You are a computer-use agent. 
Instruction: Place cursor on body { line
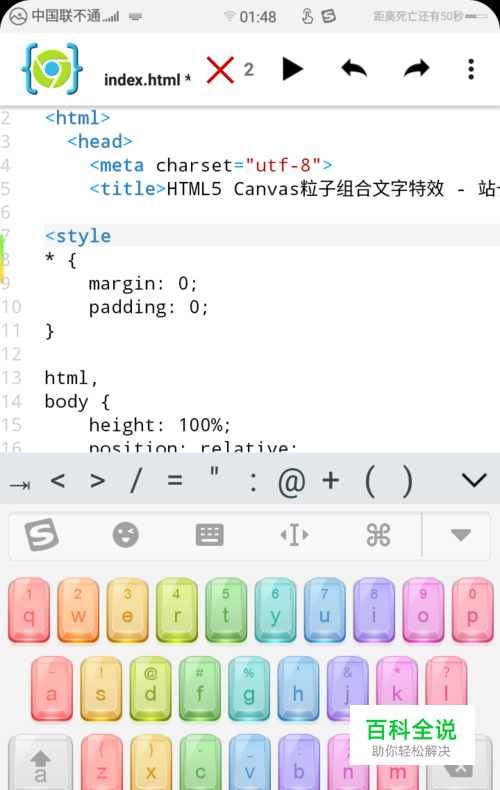[x=77, y=402]
